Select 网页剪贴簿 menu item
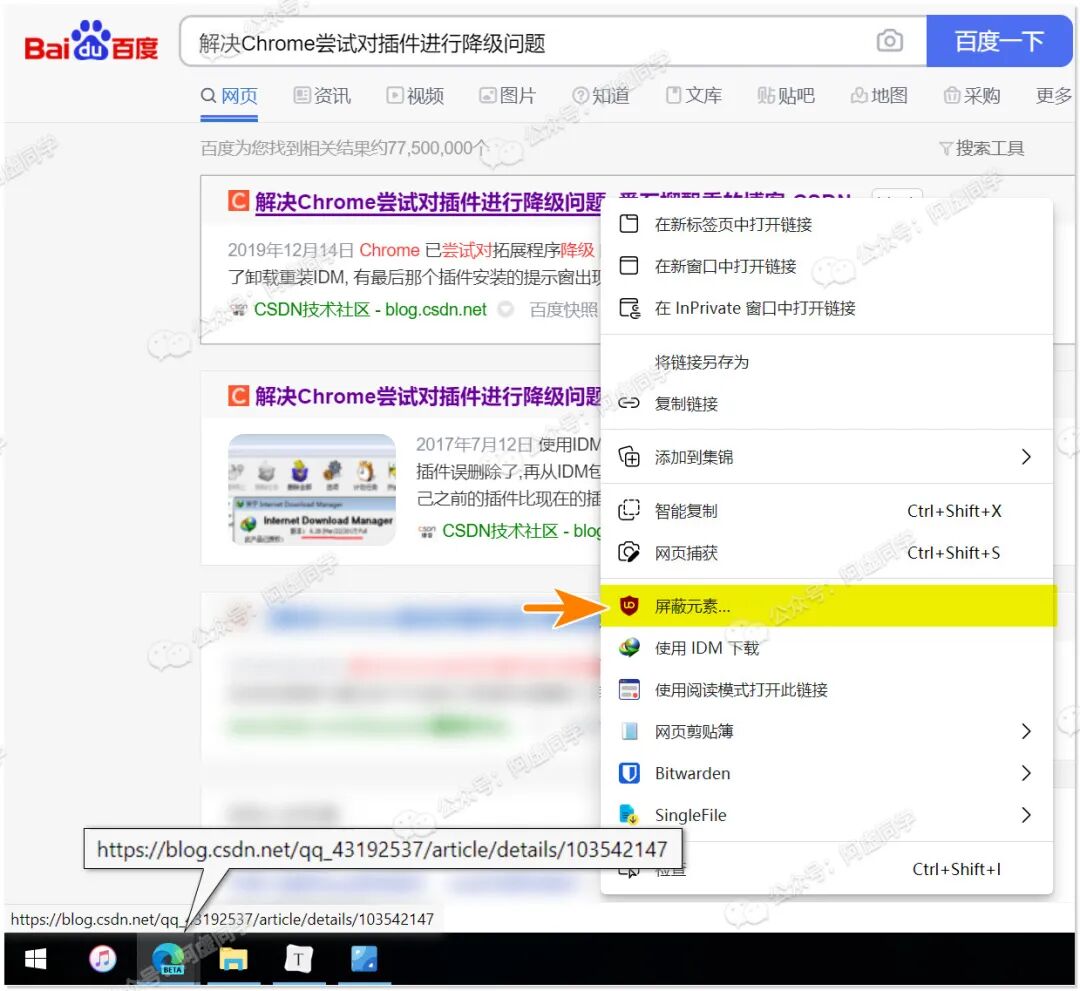 [x=827, y=731]
